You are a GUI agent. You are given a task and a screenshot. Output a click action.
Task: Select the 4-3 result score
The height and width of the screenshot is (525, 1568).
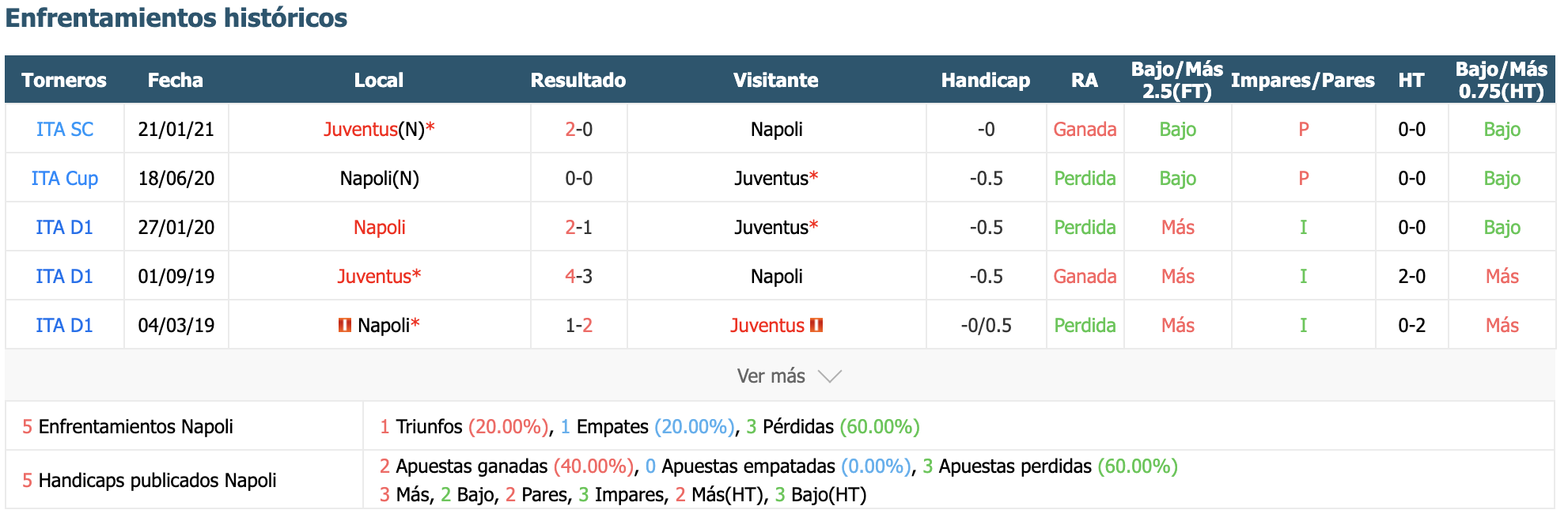579,276
